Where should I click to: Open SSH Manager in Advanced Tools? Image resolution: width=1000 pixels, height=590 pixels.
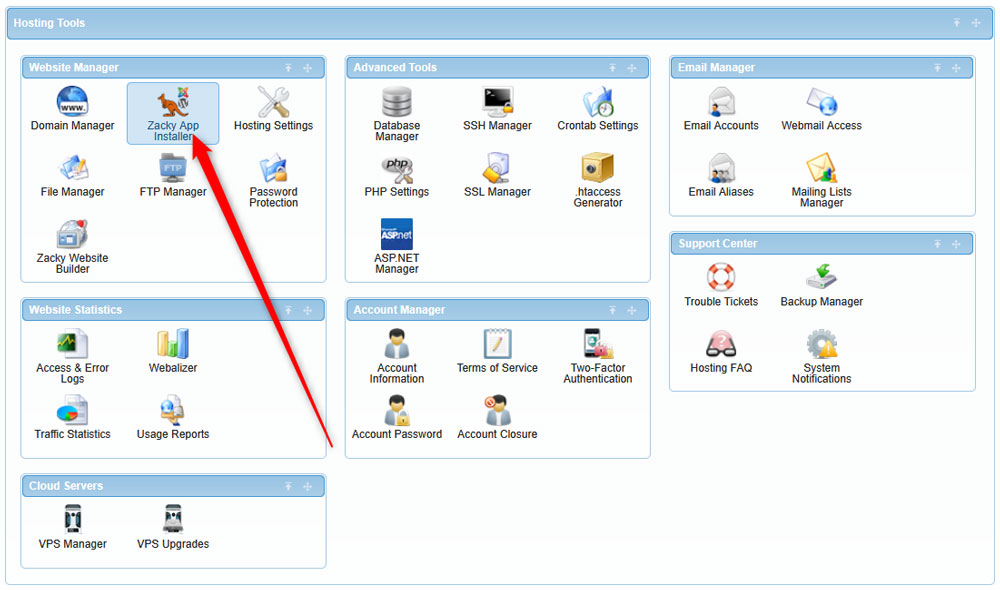[x=497, y=110]
